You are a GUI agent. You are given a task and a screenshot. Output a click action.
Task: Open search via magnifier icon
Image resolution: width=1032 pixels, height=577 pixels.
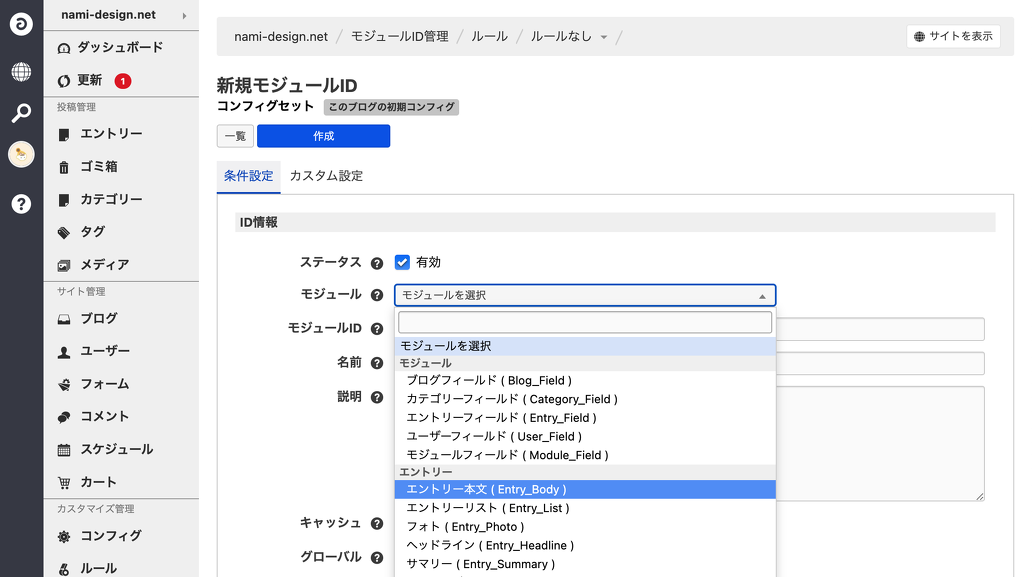click(21, 113)
